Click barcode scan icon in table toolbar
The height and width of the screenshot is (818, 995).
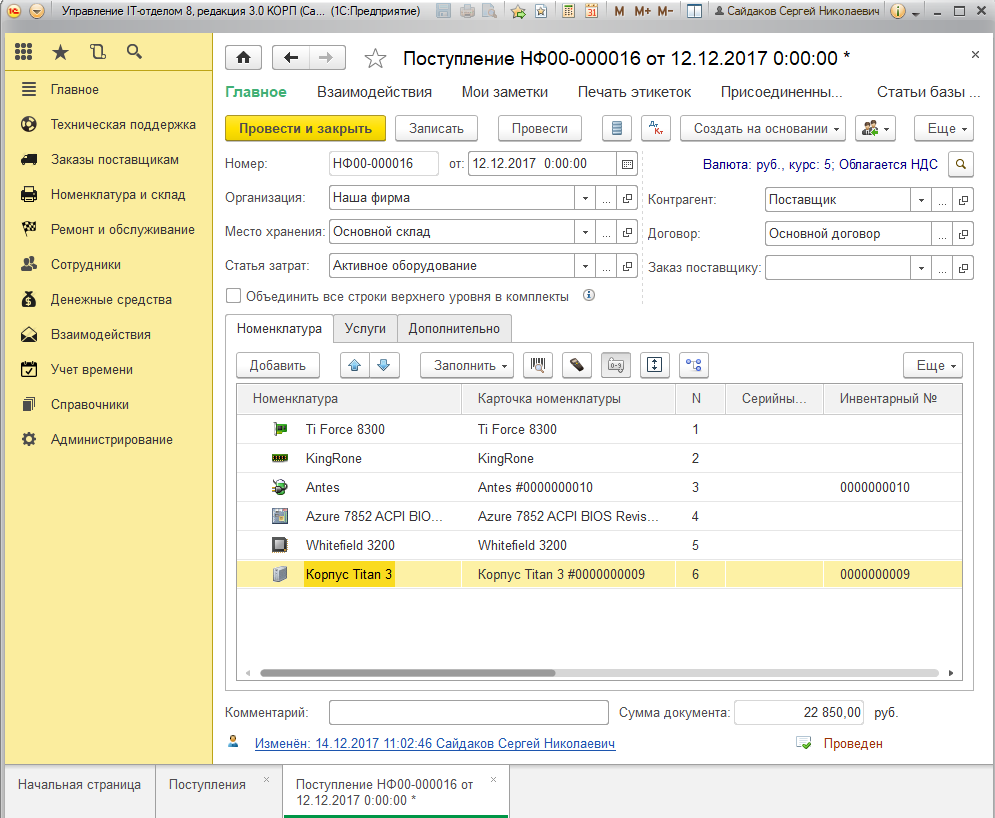pos(538,365)
